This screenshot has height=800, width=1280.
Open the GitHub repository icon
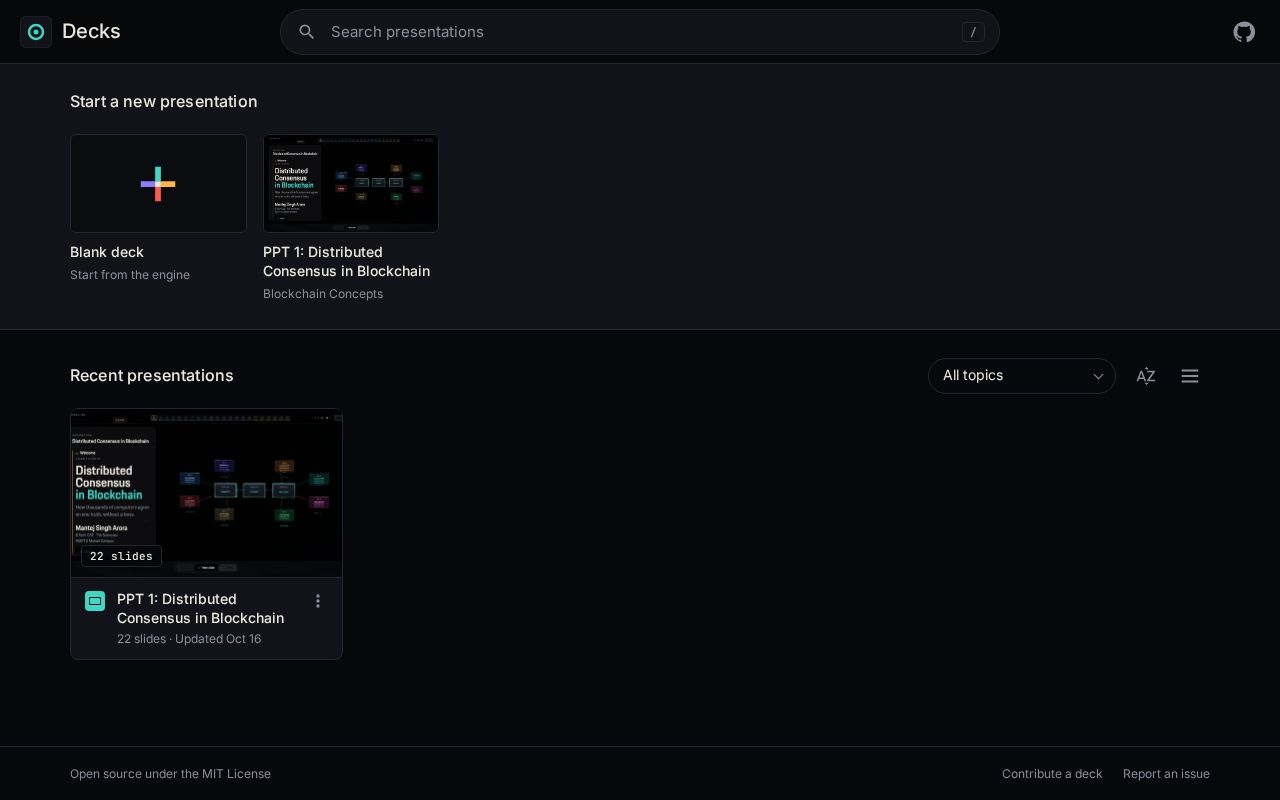point(1244,32)
